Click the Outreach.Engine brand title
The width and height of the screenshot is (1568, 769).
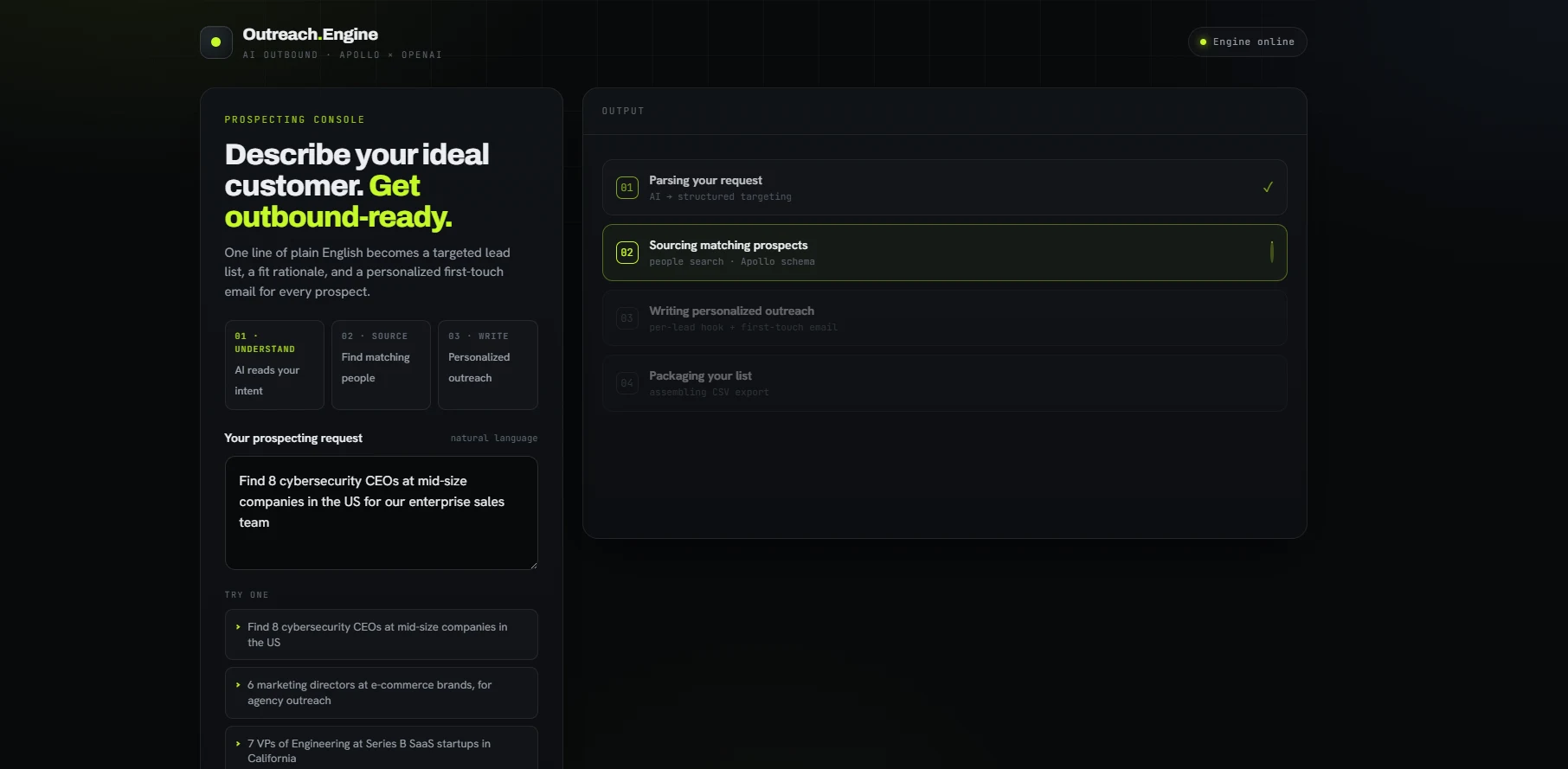coord(310,35)
